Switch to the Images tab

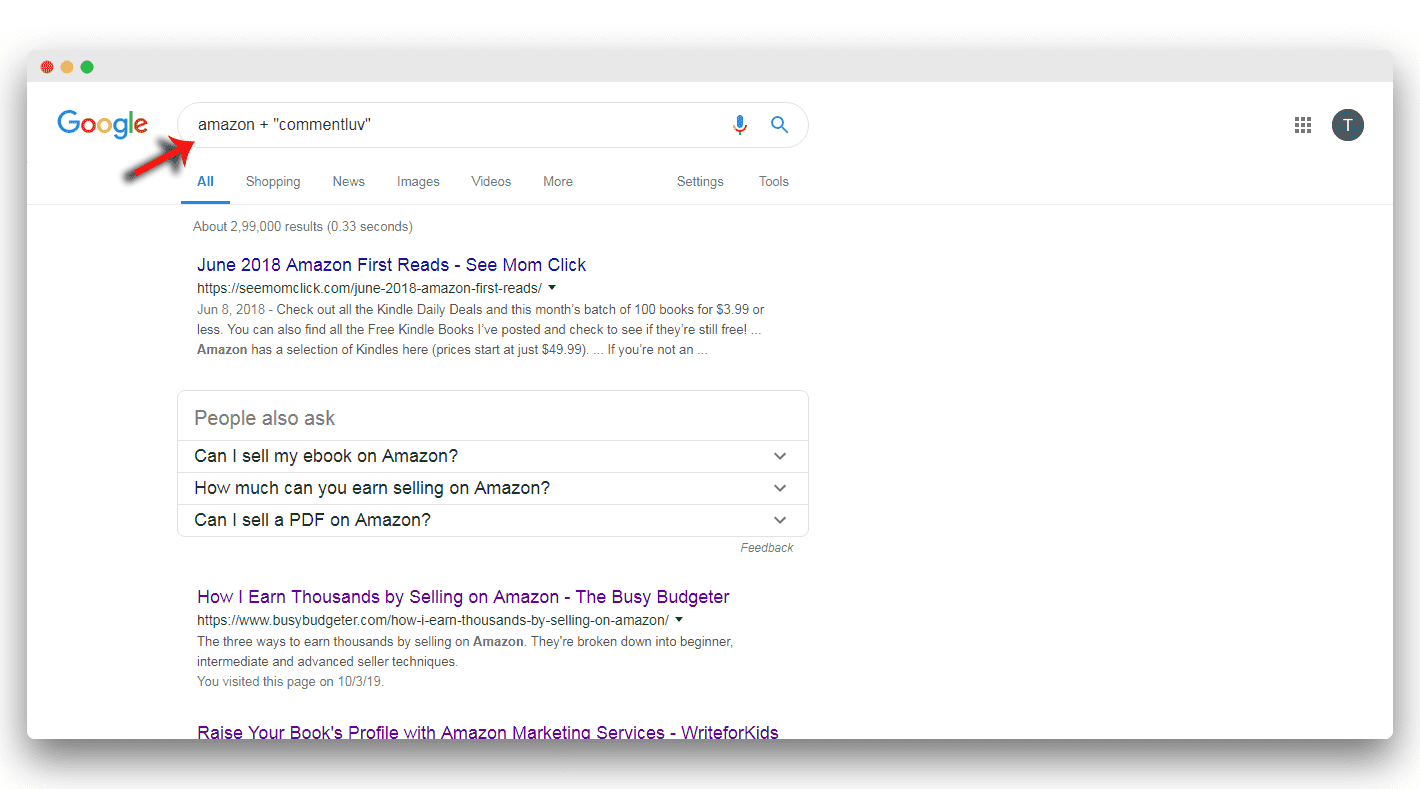coord(418,182)
